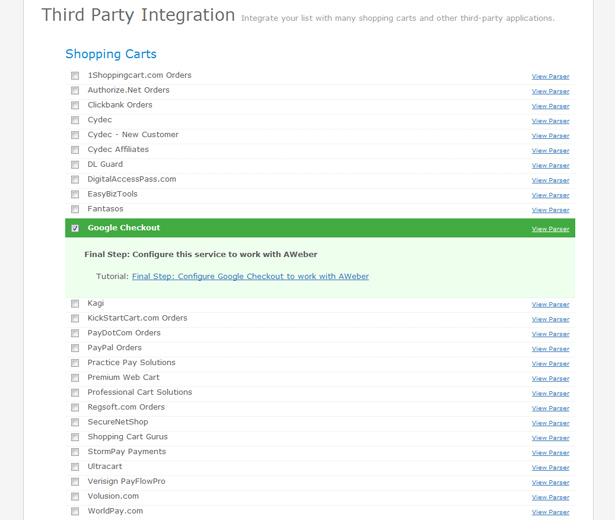Click View Parser for PayPal Orders
This screenshot has width=615, height=520.
(550, 349)
